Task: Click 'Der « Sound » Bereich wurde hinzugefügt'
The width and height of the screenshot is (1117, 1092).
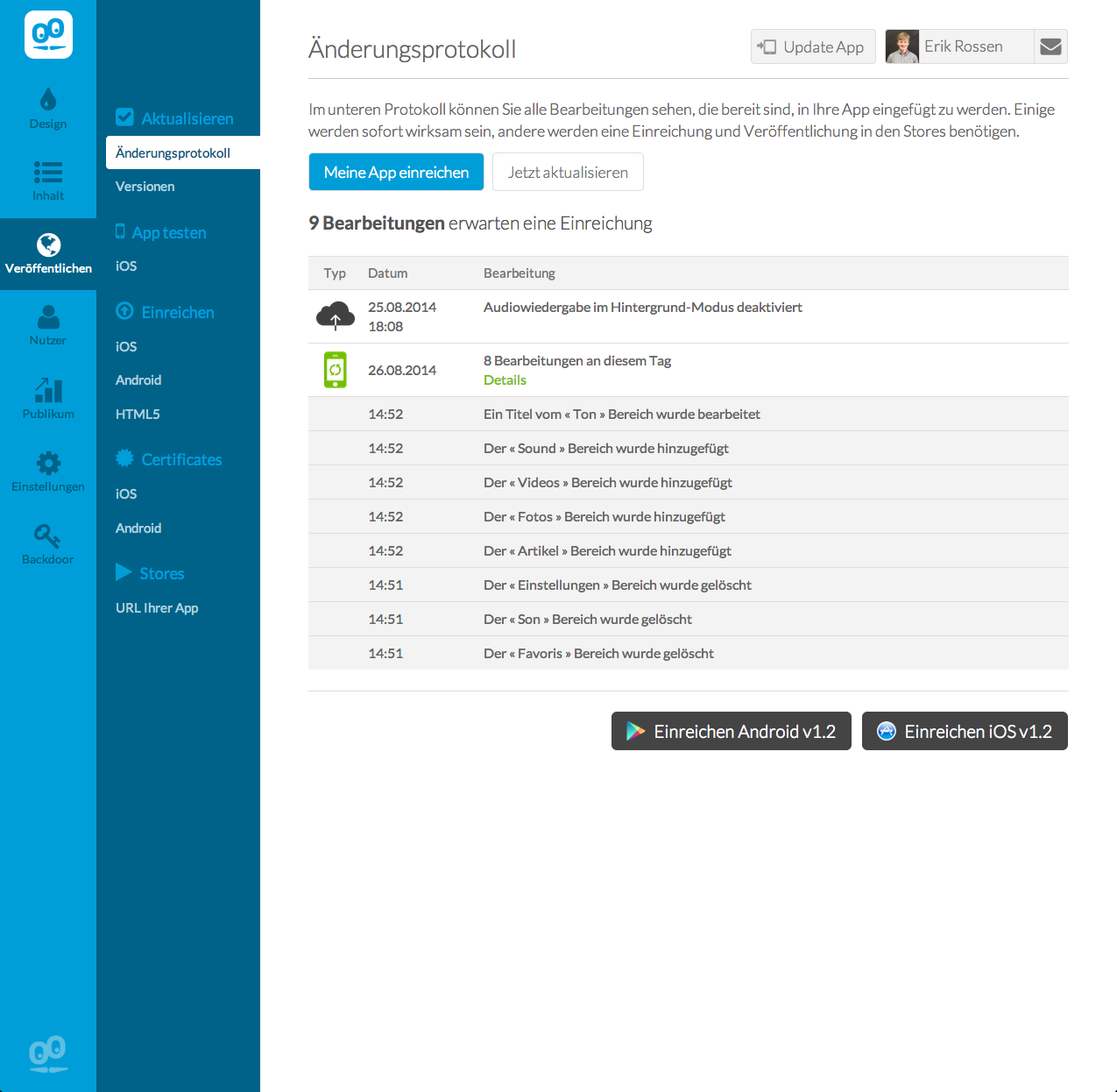Action: tap(606, 449)
